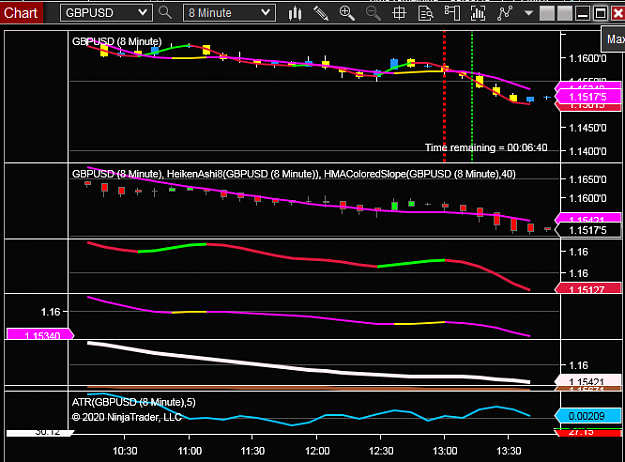Click the 1.1400'0 price axis label
625x462 pixels.
588,151
